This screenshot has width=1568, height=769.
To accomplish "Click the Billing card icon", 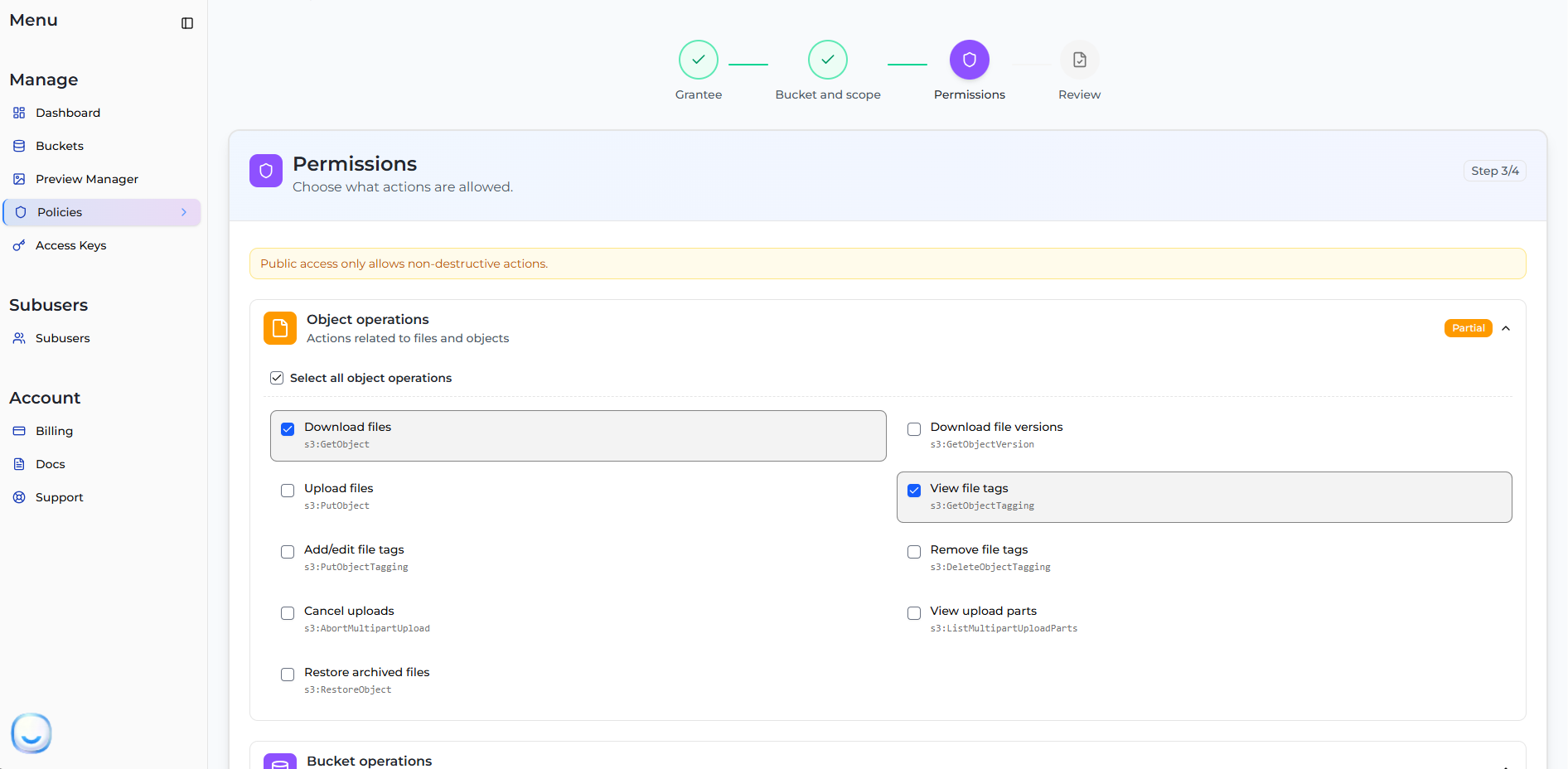I will (19, 431).
